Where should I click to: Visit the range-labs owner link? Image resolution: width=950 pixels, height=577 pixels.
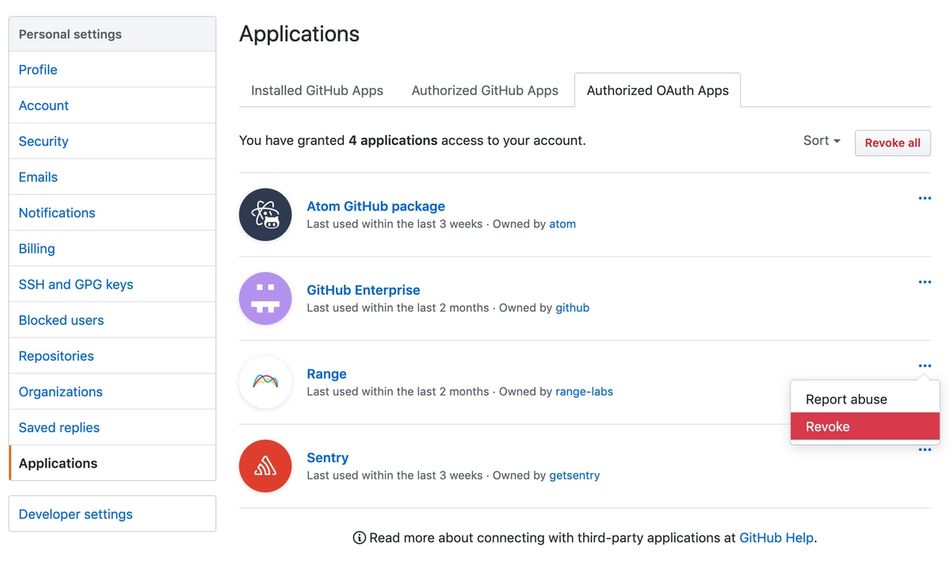tap(584, 392)
